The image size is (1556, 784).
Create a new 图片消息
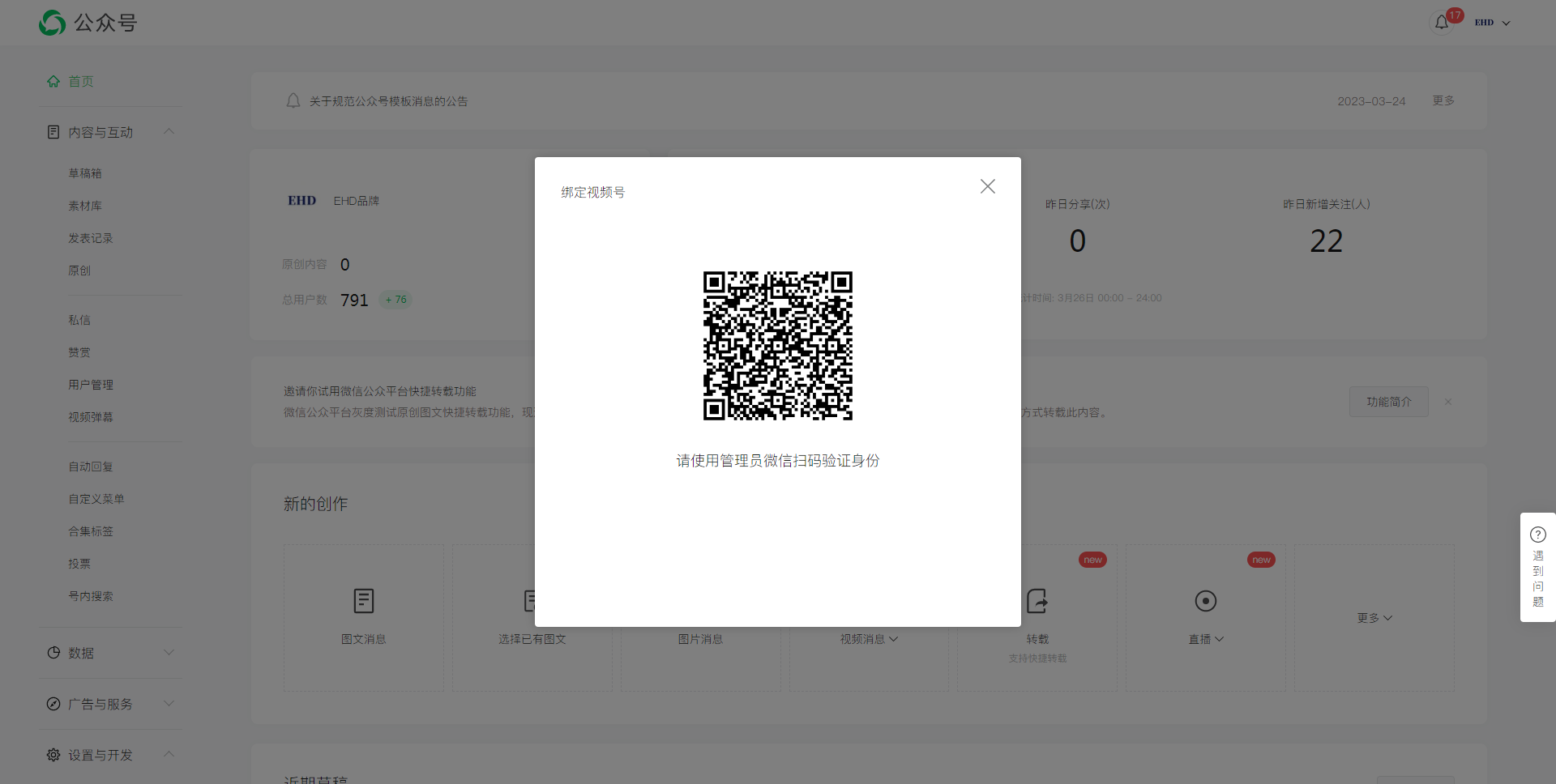pos(700,639)
